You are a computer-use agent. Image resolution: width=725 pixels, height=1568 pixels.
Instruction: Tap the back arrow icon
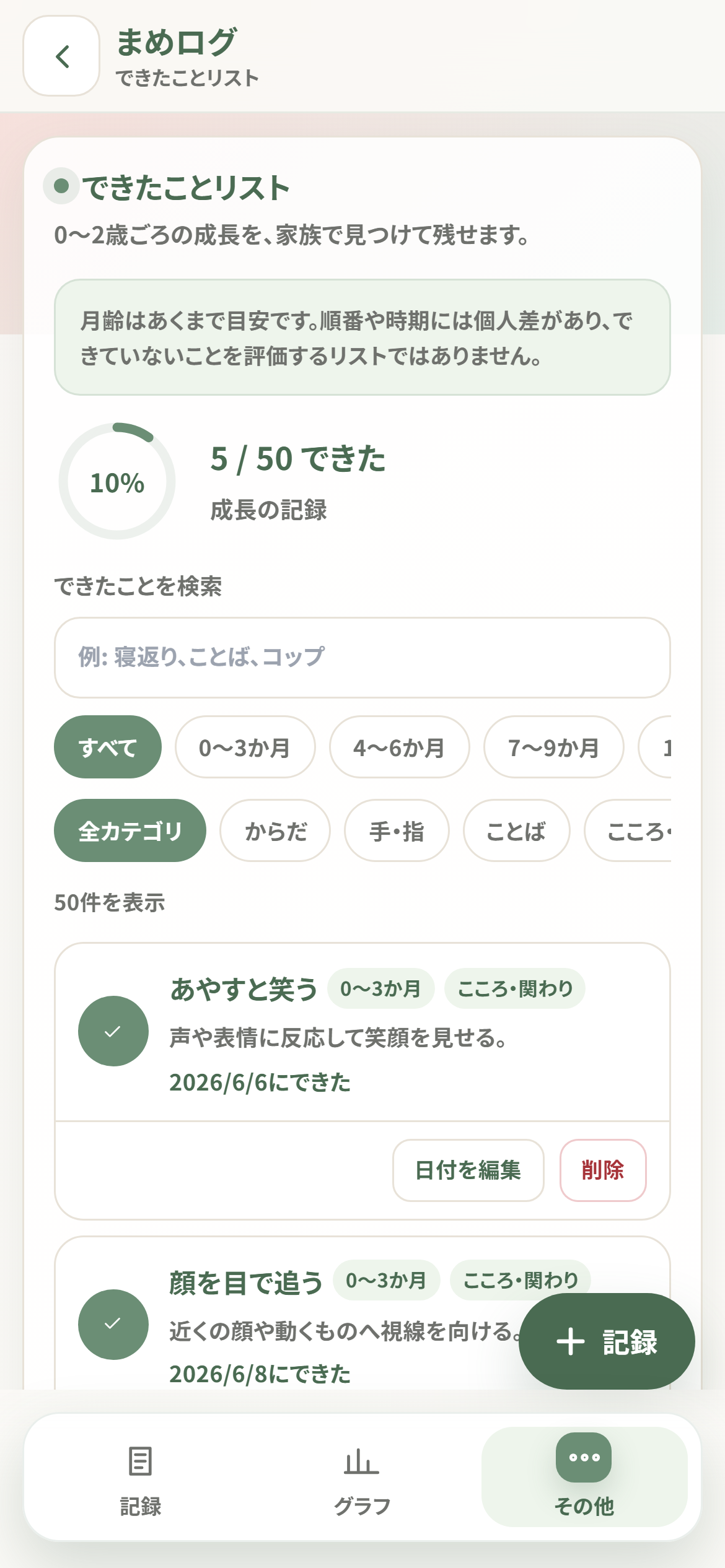pos(62,56)
